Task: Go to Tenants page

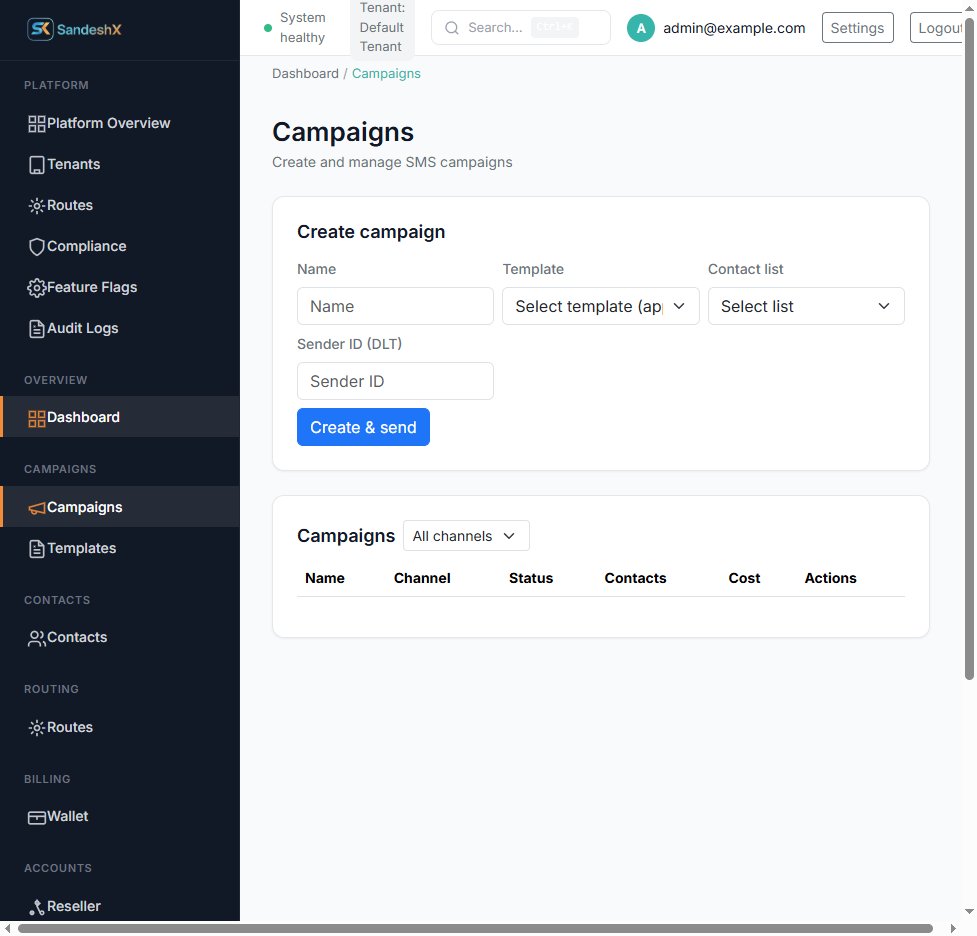Action: pyautogui.click(x=120, y=165)
